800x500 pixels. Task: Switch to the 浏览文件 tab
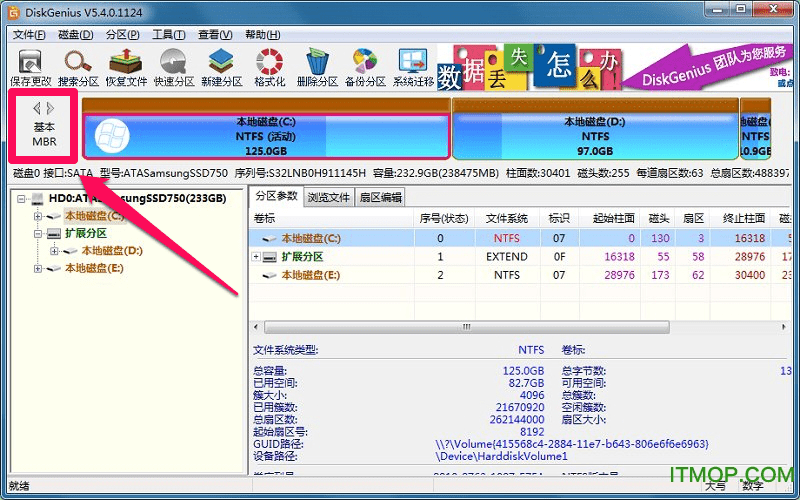pos(329,197)
